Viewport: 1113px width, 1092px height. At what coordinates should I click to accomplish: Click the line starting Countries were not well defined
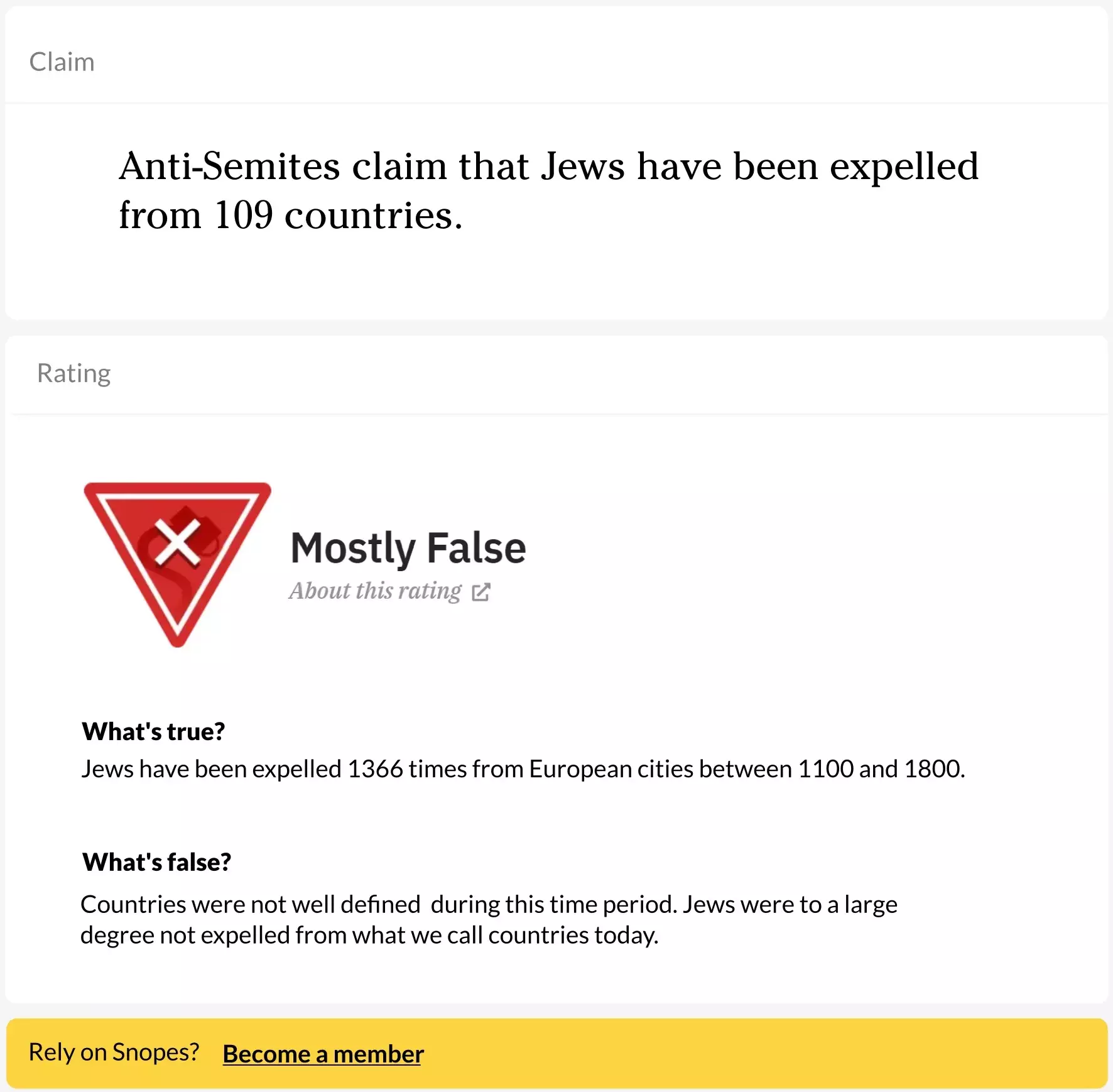[489, 905]
